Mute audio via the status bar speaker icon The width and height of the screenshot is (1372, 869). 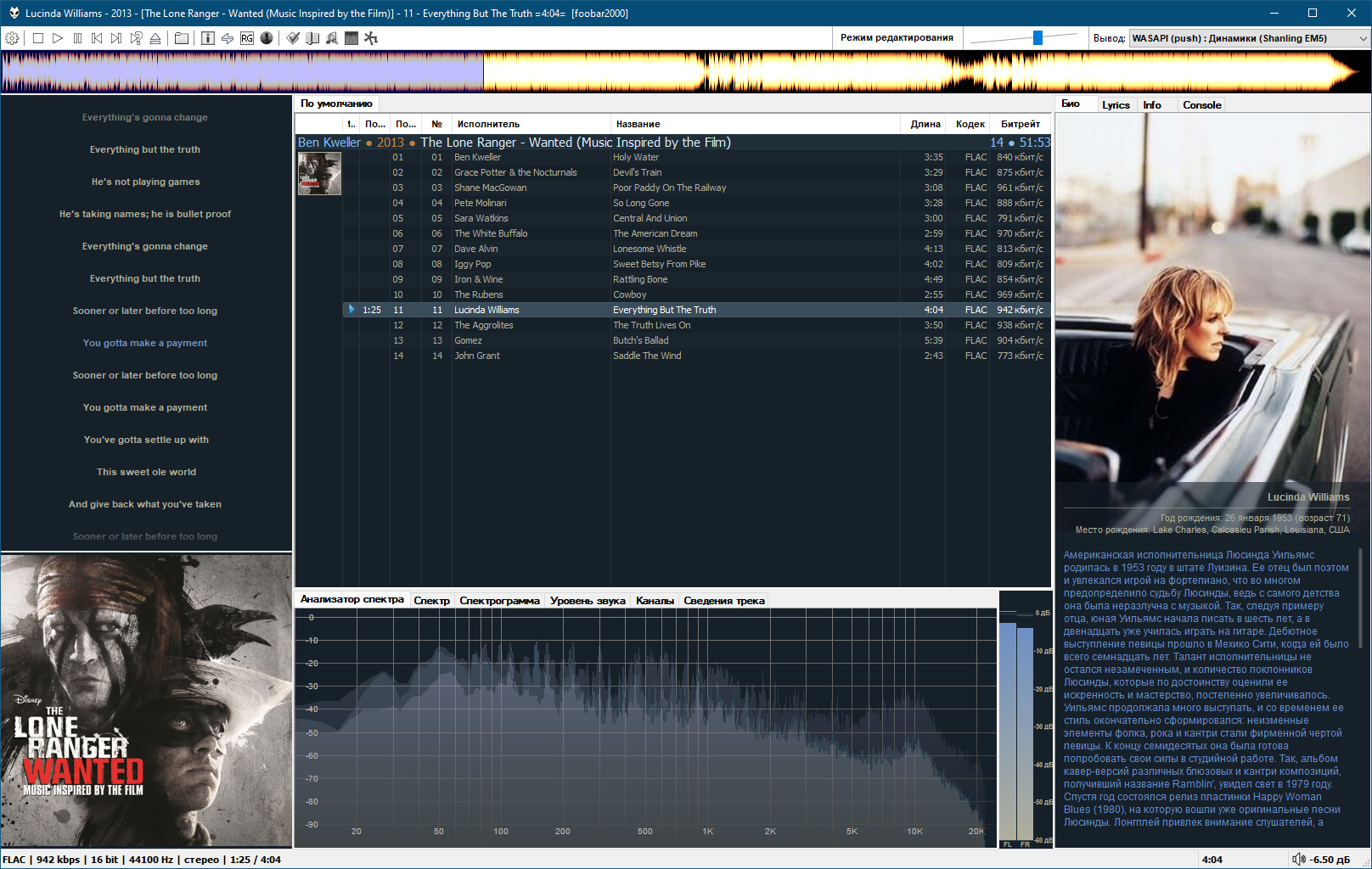pyautogui.click(x=1300, y=859)
